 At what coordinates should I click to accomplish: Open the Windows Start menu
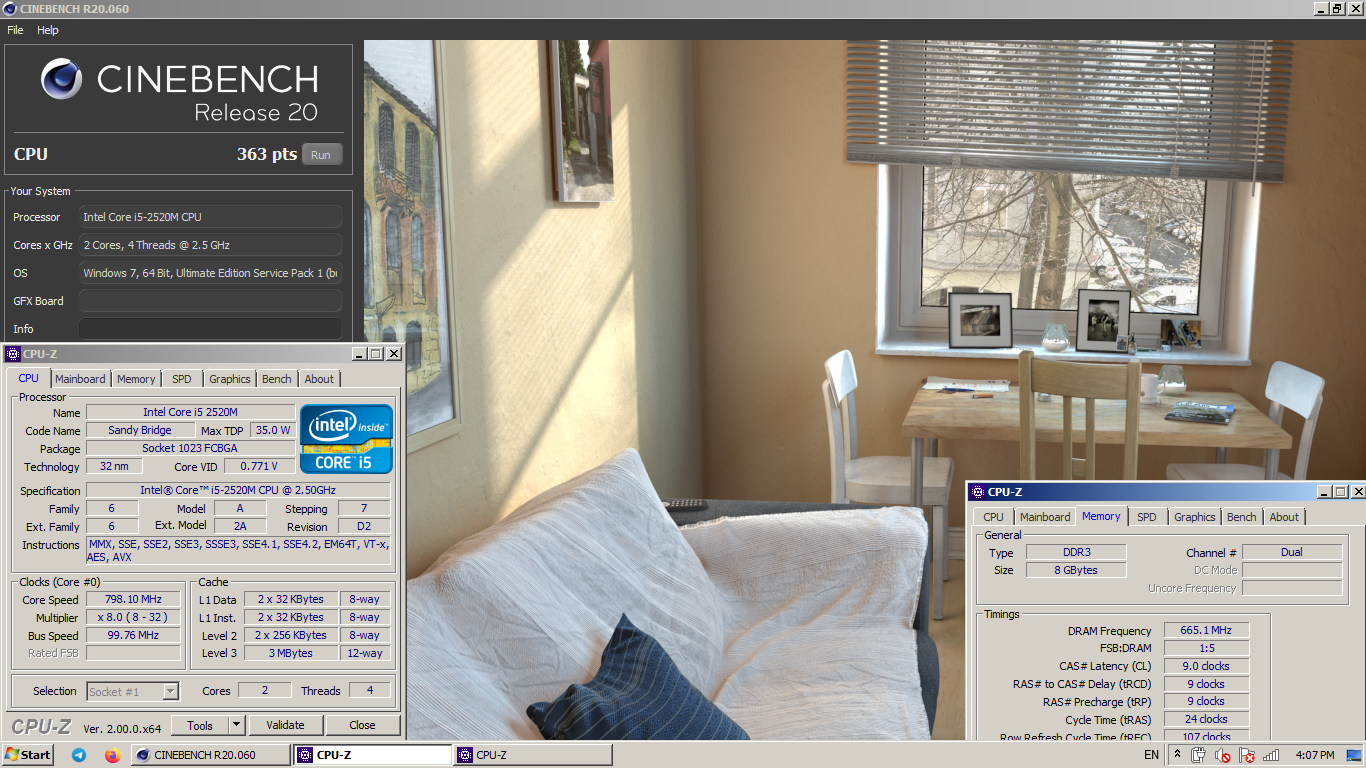click(x=28, y=755)
